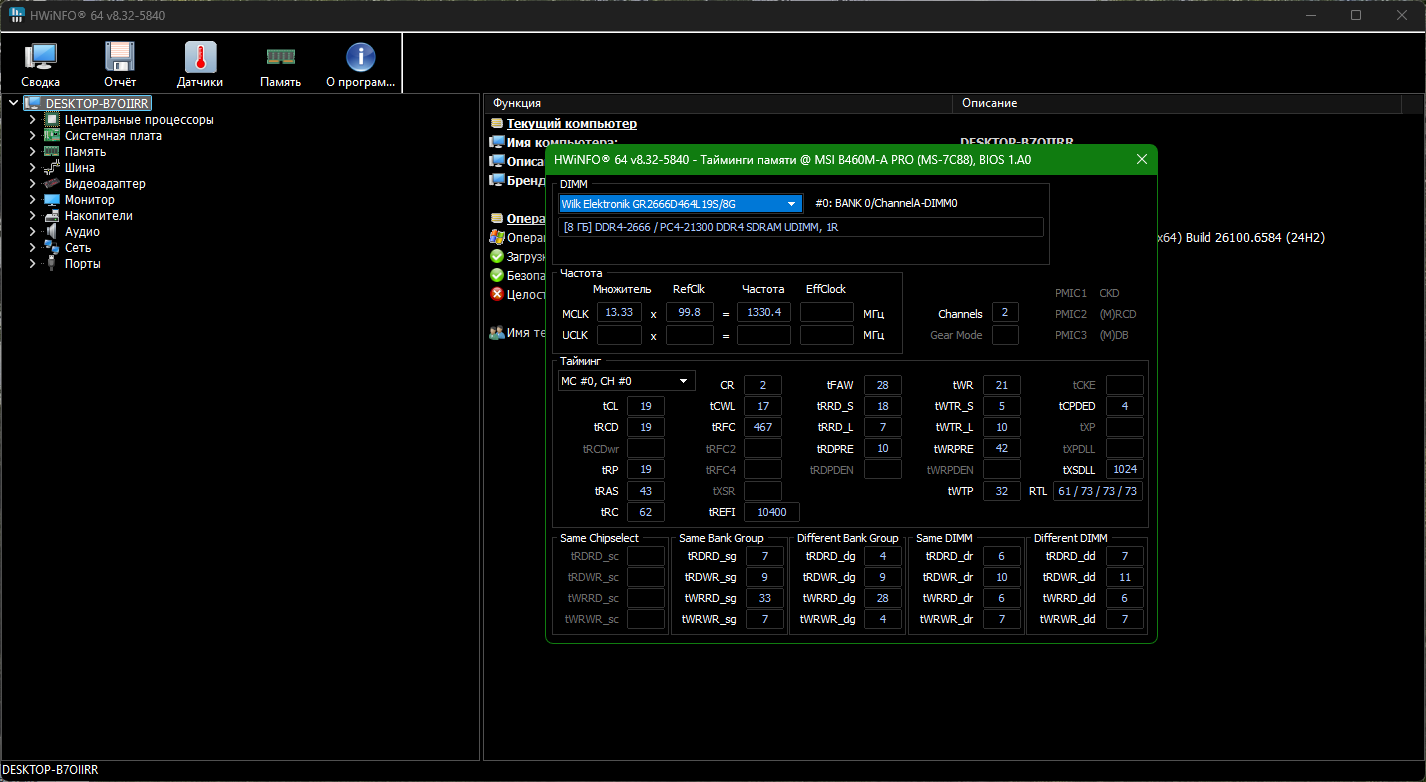
Task: Open the DIMM module dropdown
Action: 792,203
